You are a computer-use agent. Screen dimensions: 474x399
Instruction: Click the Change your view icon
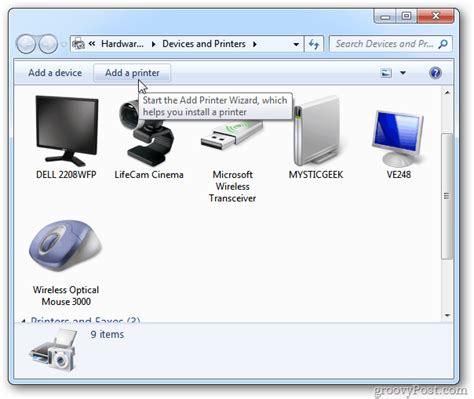(x=386, y=73)
